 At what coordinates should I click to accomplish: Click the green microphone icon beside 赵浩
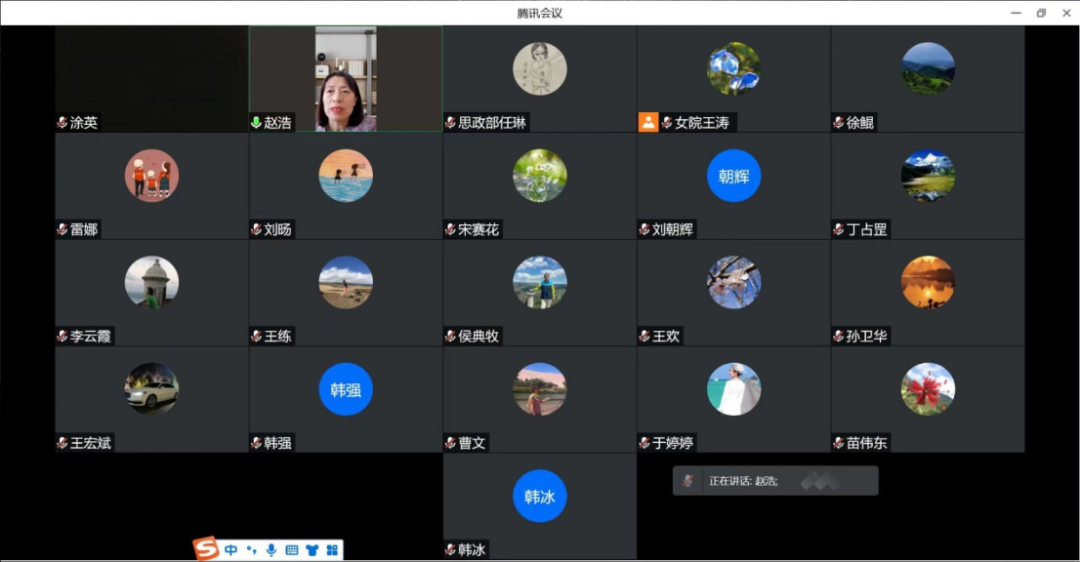(257, 123)
